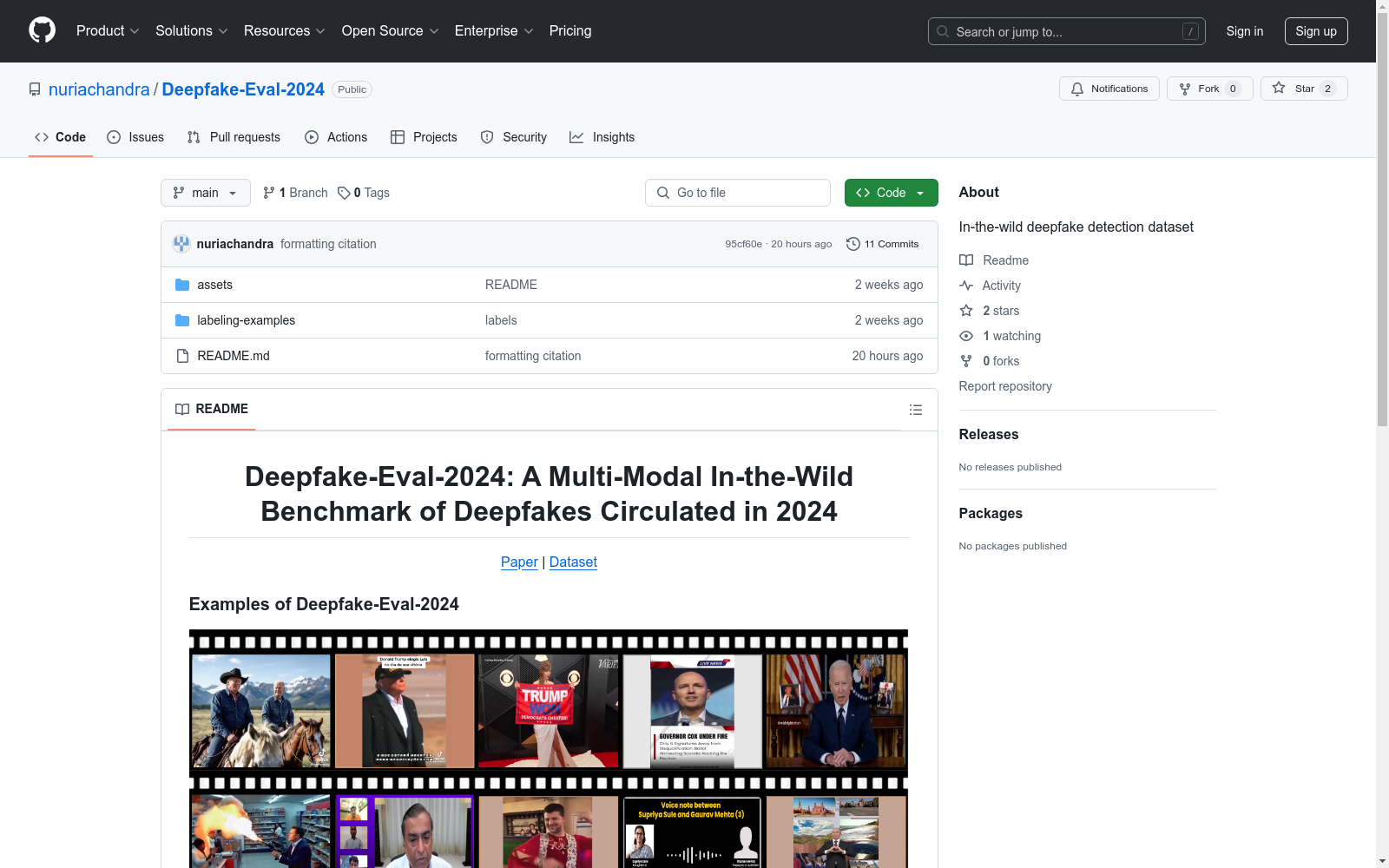Switch to the Code tab
1389x868 pixels.
60,137
